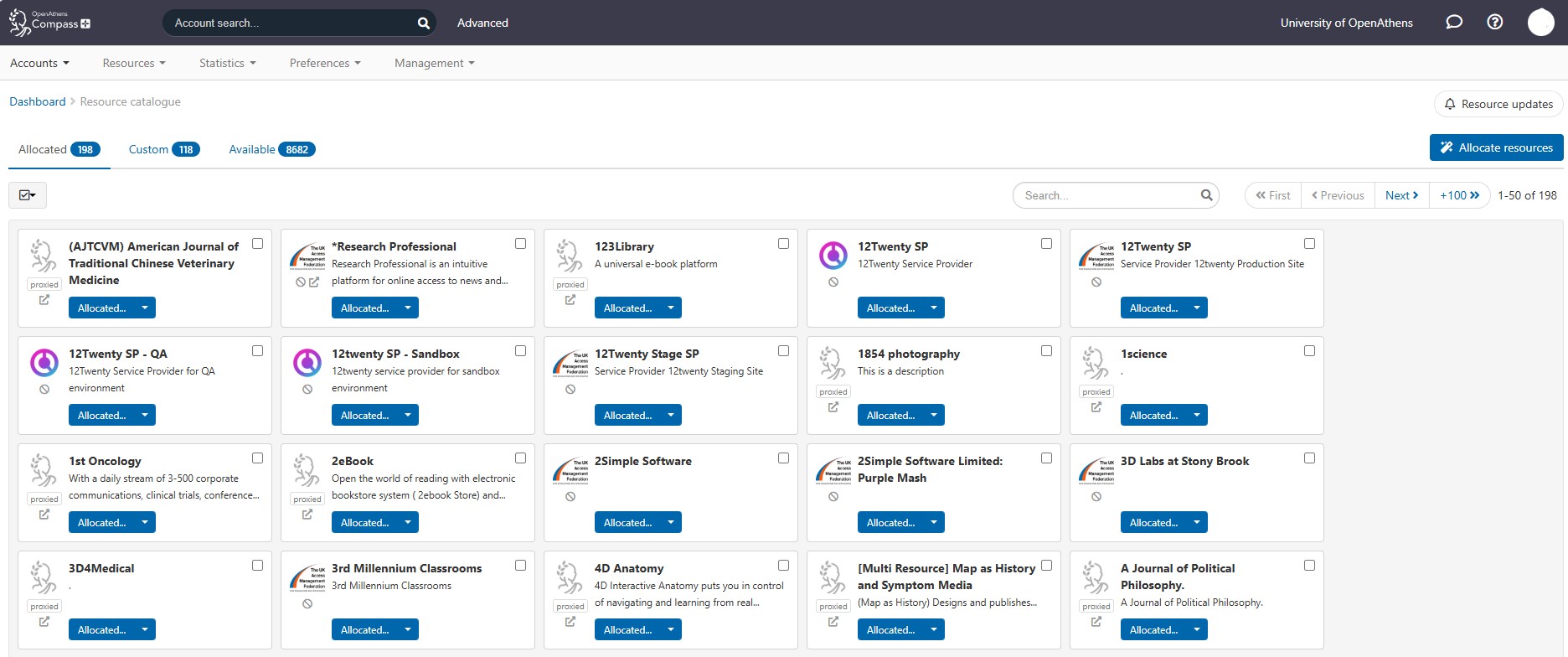Click the OpenAthens Compass logo
The height and width of the screenshot is (657, 1568).
(x=49, y=23)
